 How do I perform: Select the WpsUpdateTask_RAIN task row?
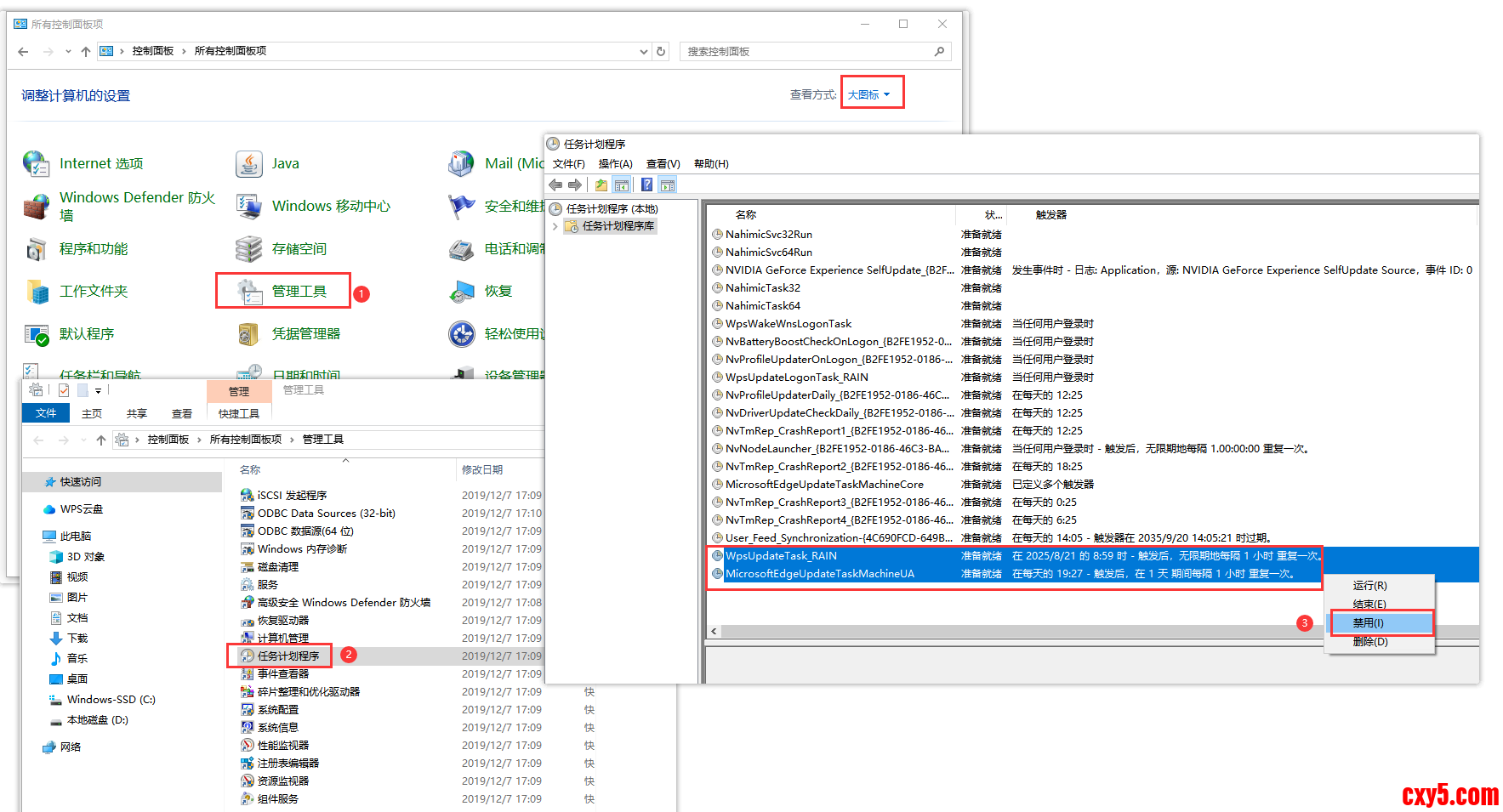pyautogui.click(x=781, y=556)
